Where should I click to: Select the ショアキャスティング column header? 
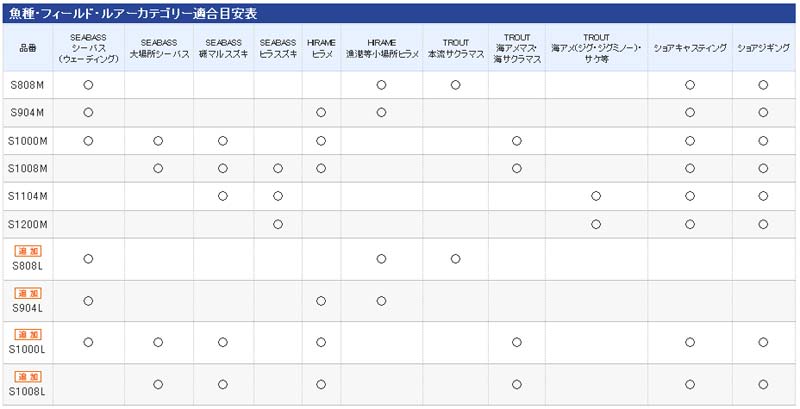689,48
